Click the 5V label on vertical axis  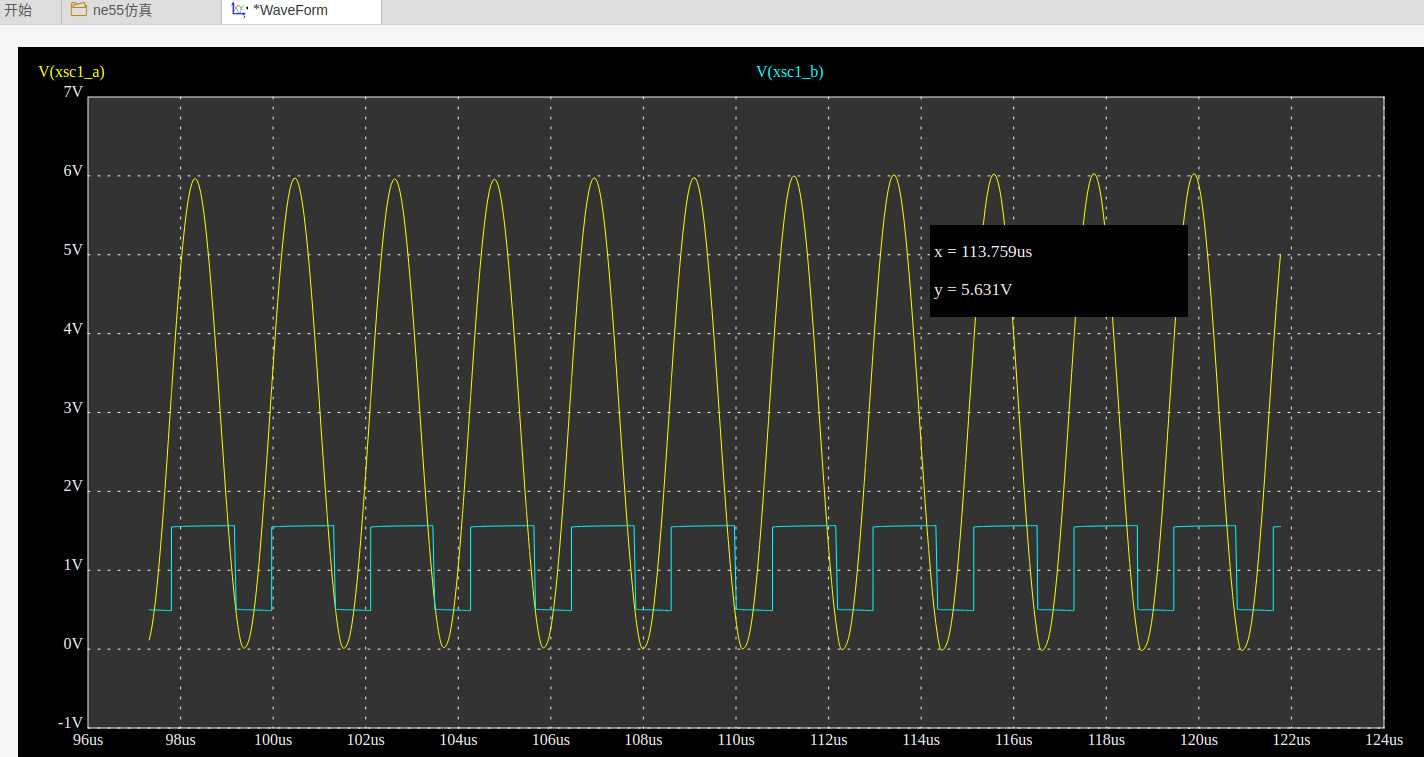point(73,250)
